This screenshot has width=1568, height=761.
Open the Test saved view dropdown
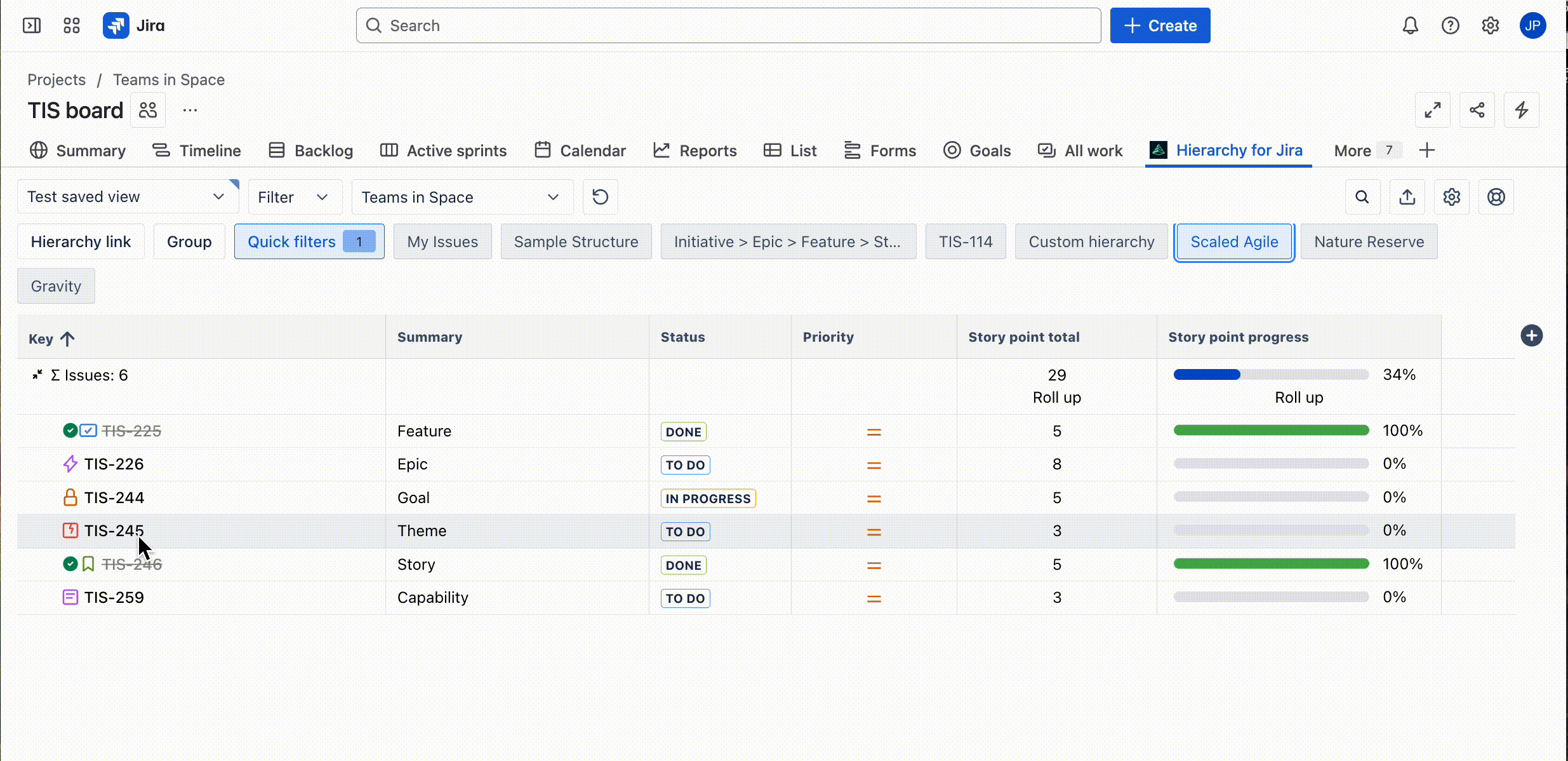[x=128, y=197]
